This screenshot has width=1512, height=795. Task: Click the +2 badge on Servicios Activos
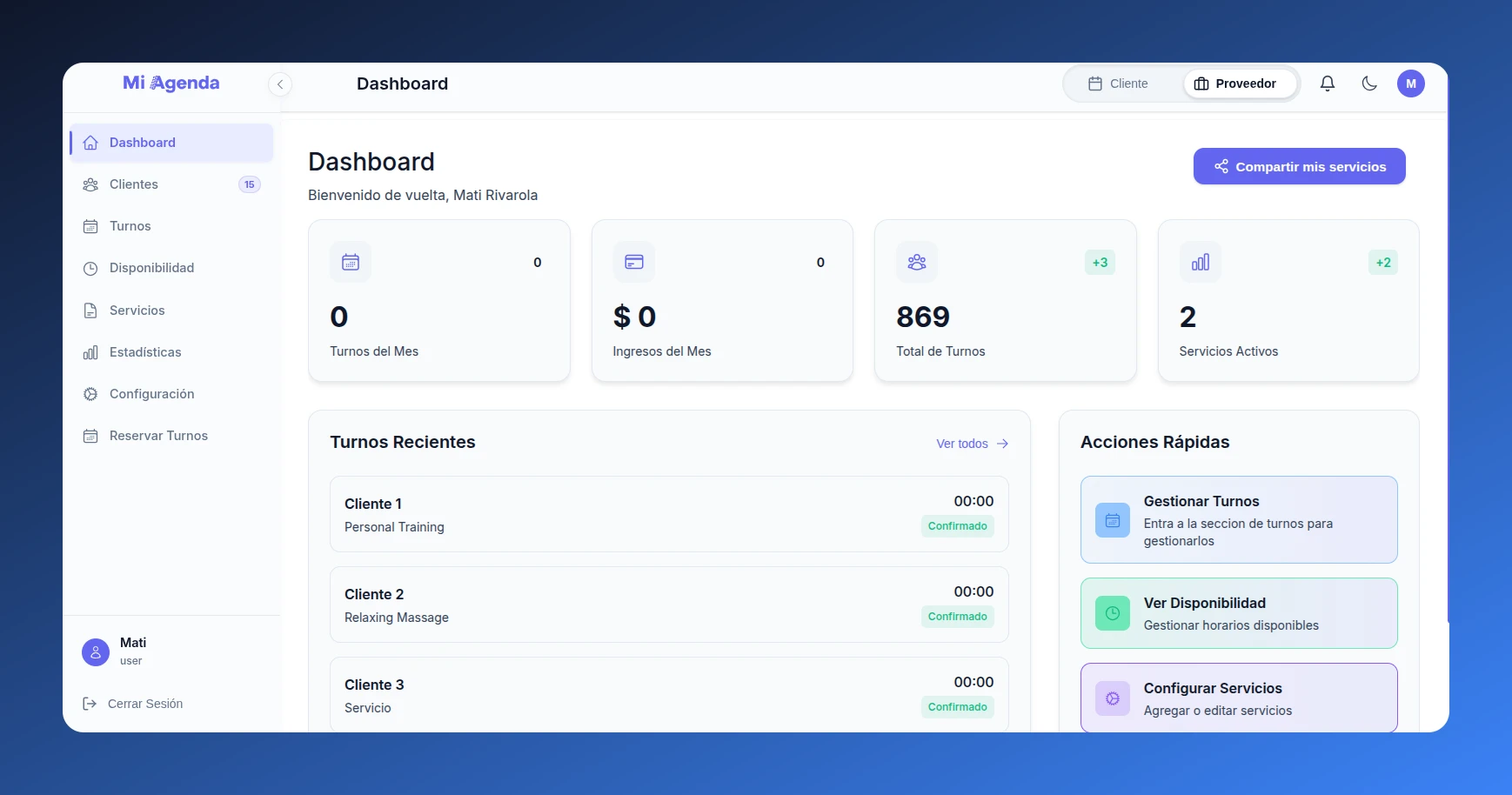pos(1383,263)
